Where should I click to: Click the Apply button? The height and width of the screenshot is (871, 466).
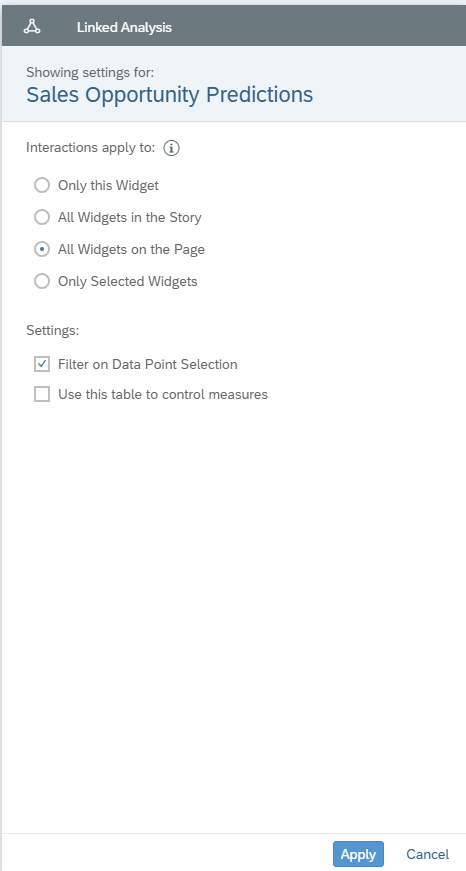pos(358,854)
